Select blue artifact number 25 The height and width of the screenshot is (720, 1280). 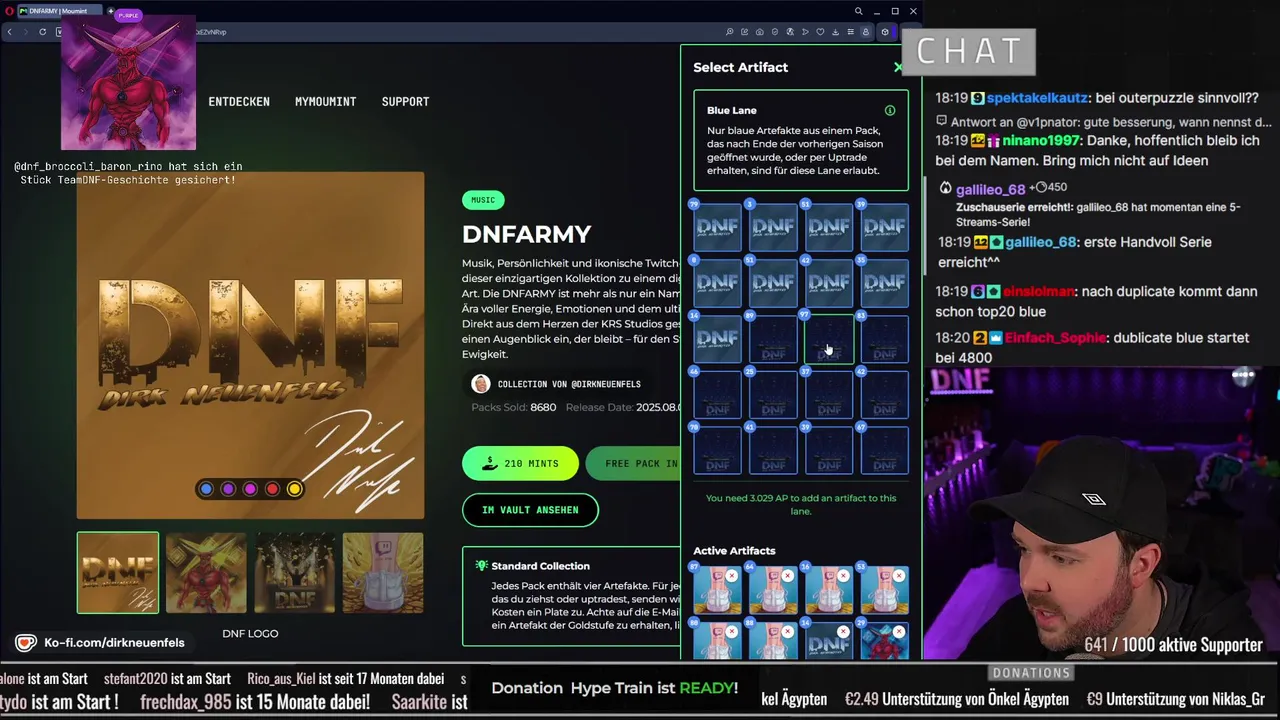(x=773, y=395)
